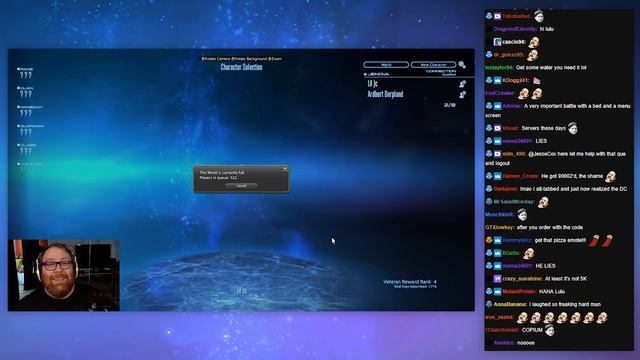Click the Character Selection title
This screenshot has height=360, width=640.
point(241,67)
